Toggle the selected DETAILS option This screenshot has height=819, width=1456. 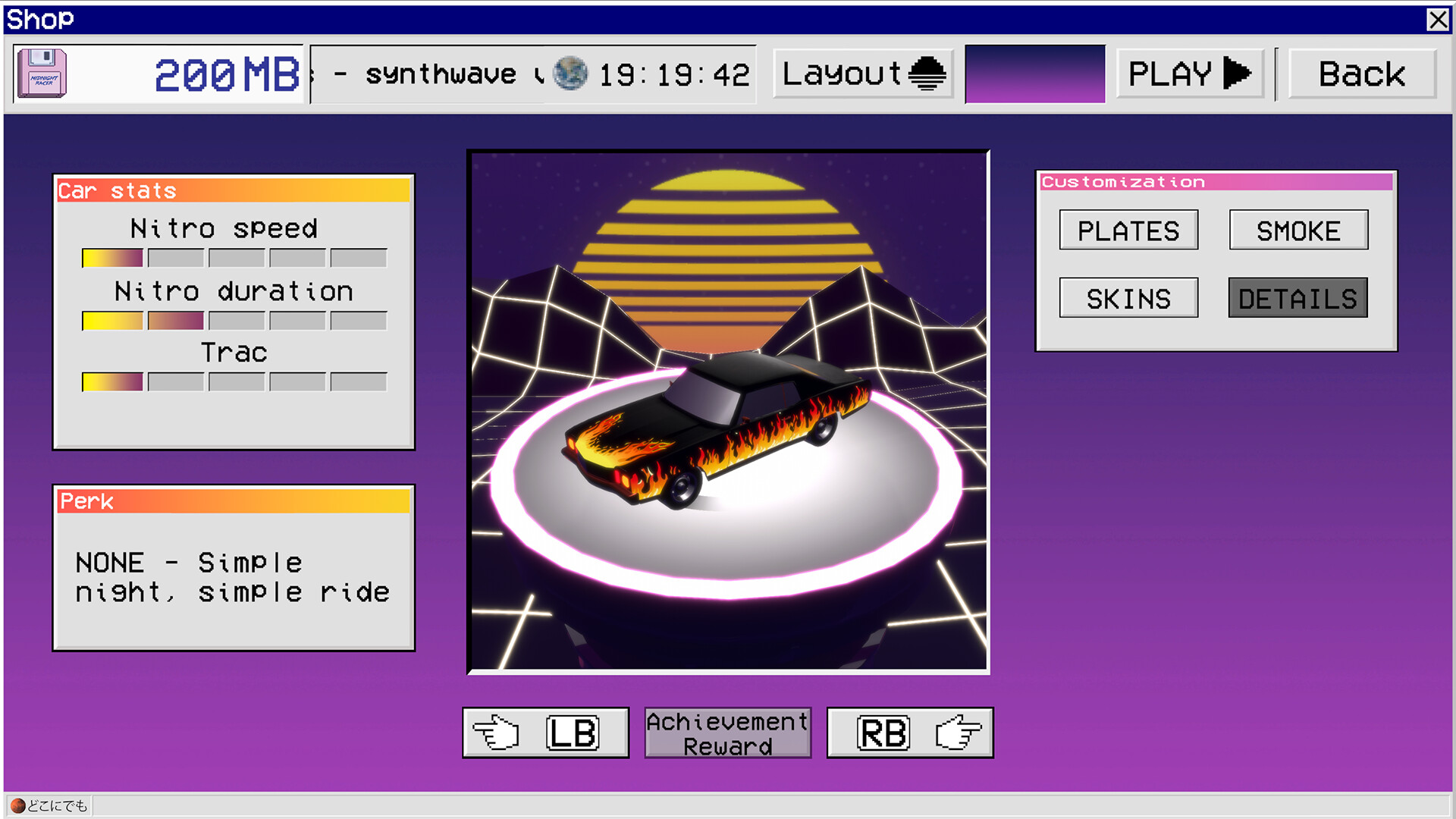1298,298
